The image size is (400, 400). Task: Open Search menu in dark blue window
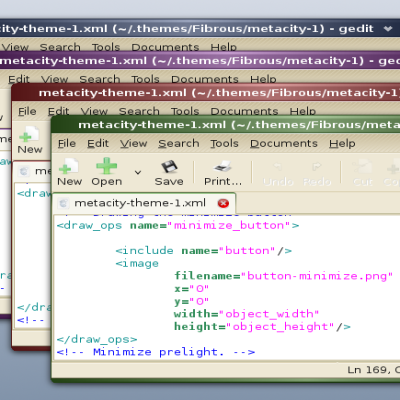pyautogui.click(x=60, y=47)
